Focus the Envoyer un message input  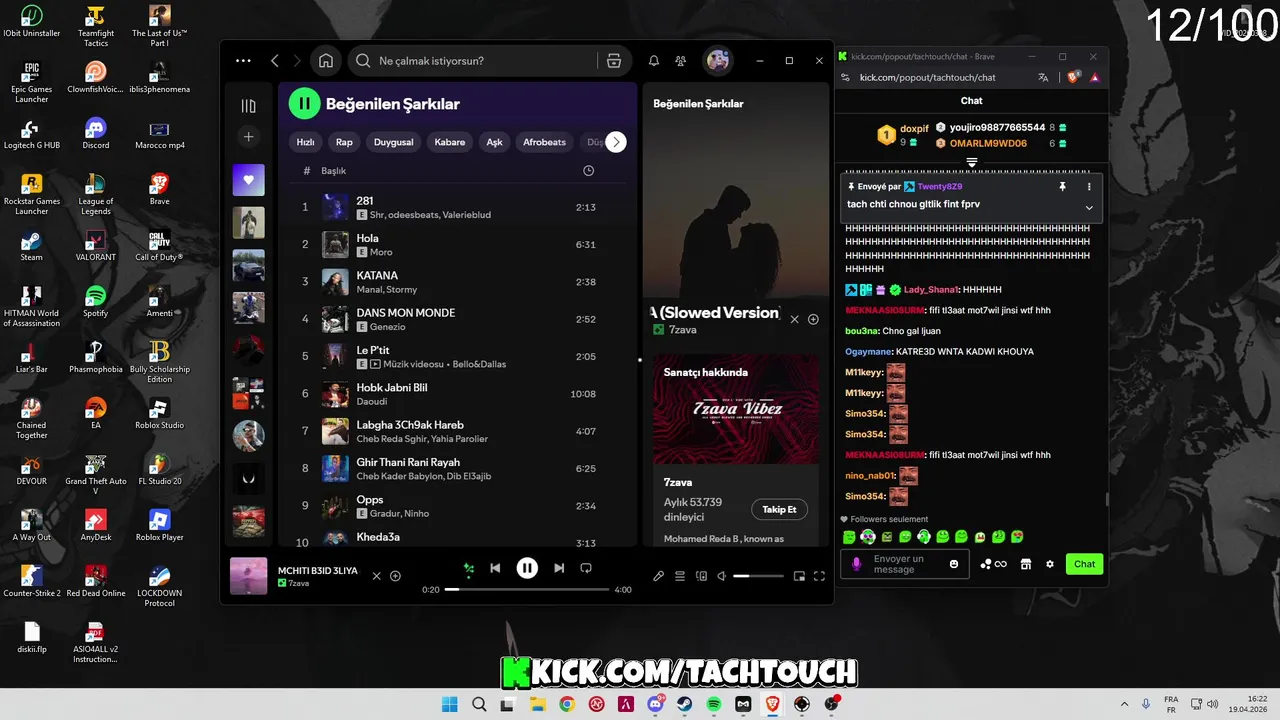[907, 564]
